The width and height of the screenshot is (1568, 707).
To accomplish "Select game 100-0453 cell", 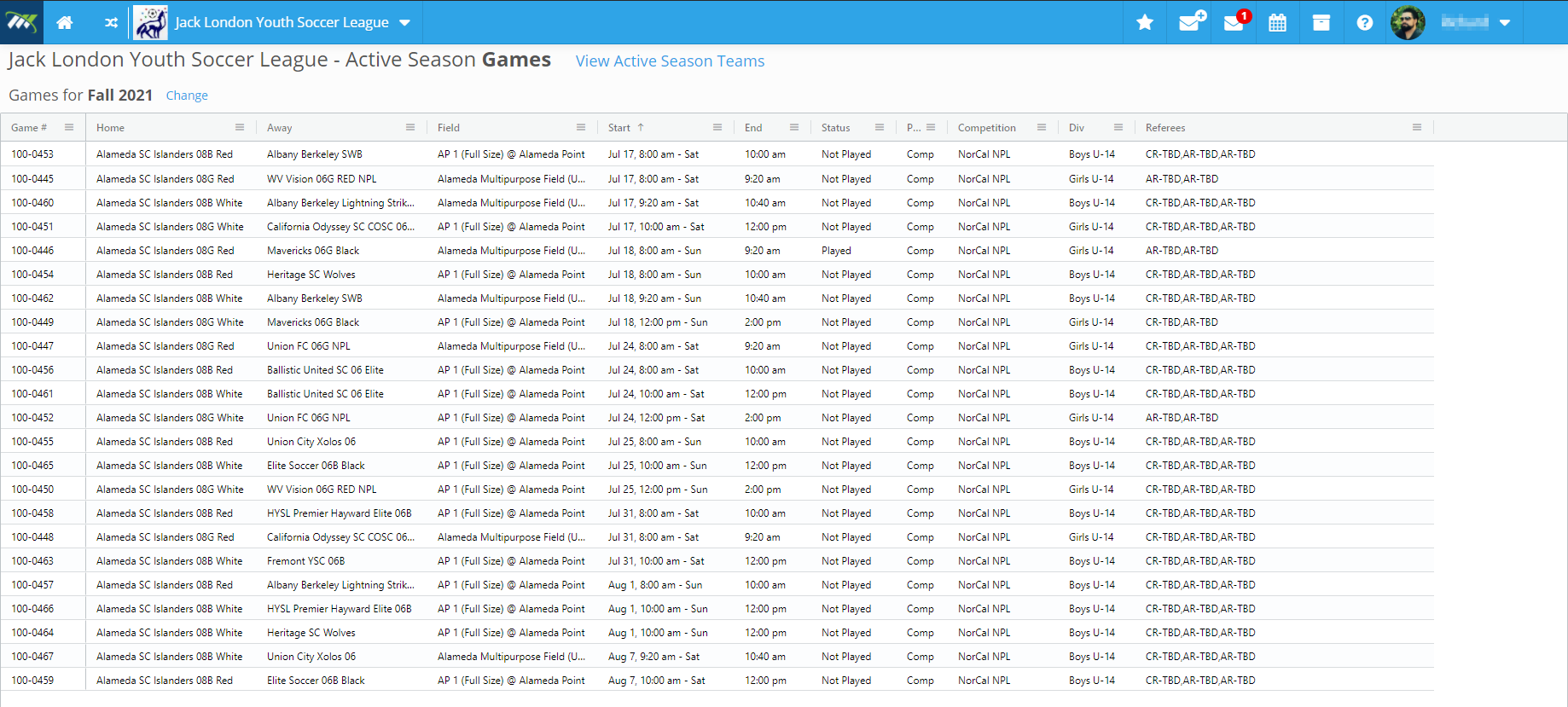I will pos(32,154).
